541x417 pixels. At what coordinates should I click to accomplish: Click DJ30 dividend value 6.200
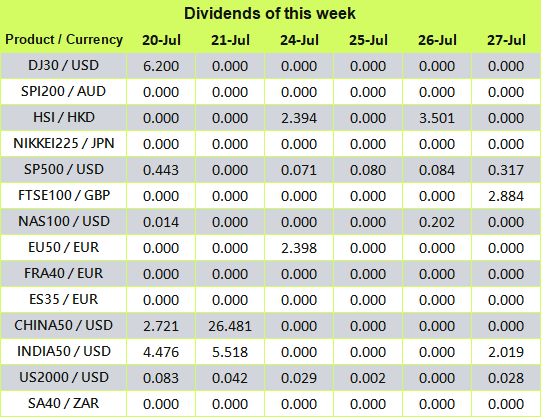click(161, 66)
